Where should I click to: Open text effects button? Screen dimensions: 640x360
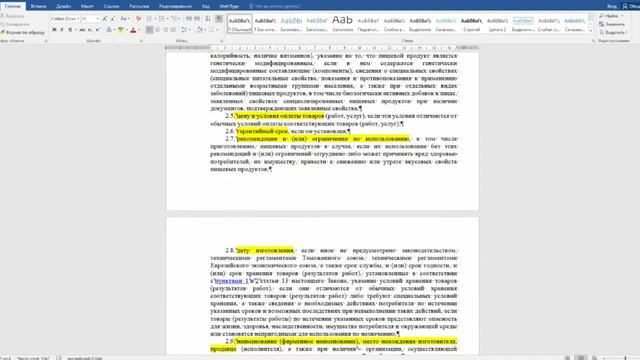[109, 30]
